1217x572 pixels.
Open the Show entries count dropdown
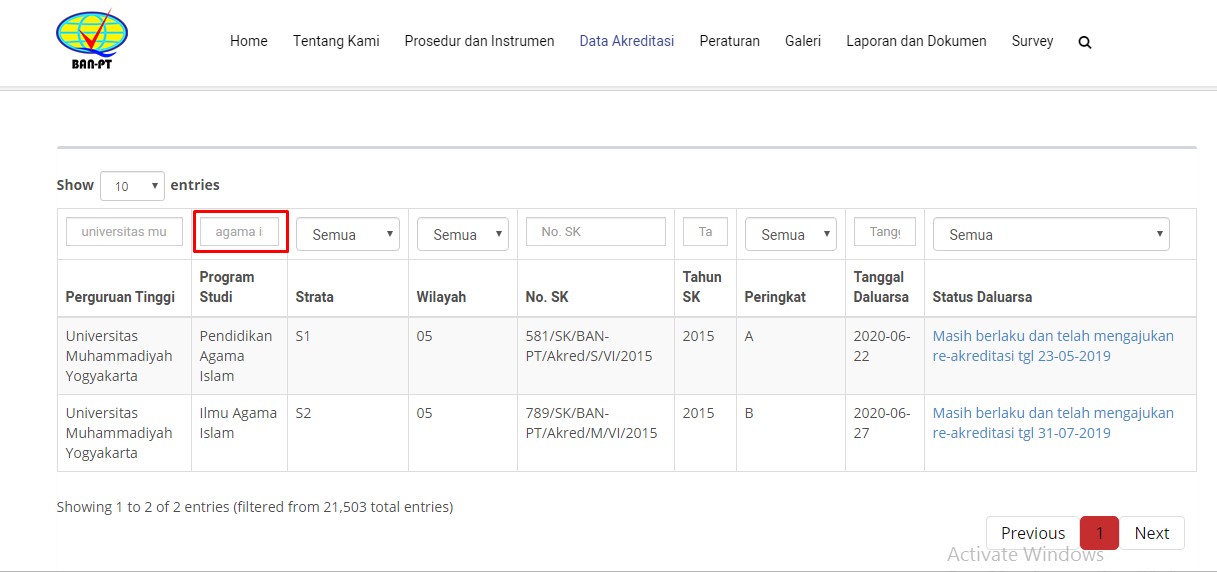coord(132,186)
